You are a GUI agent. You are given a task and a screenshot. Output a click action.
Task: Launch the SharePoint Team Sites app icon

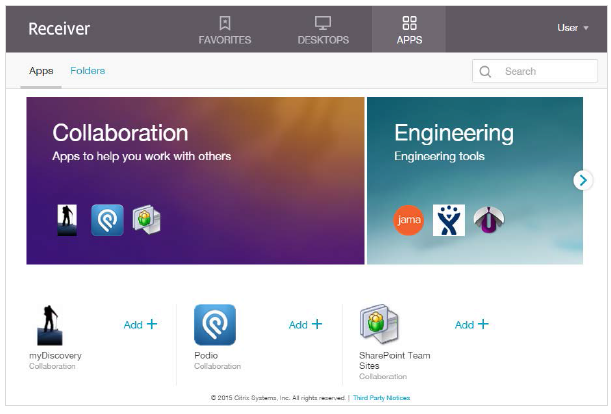tap(379, 324)
